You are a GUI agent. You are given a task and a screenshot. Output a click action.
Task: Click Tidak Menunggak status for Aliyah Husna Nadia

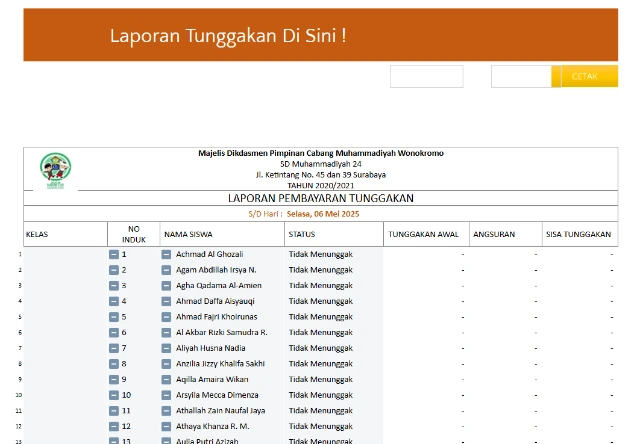(x=321, y=349)
